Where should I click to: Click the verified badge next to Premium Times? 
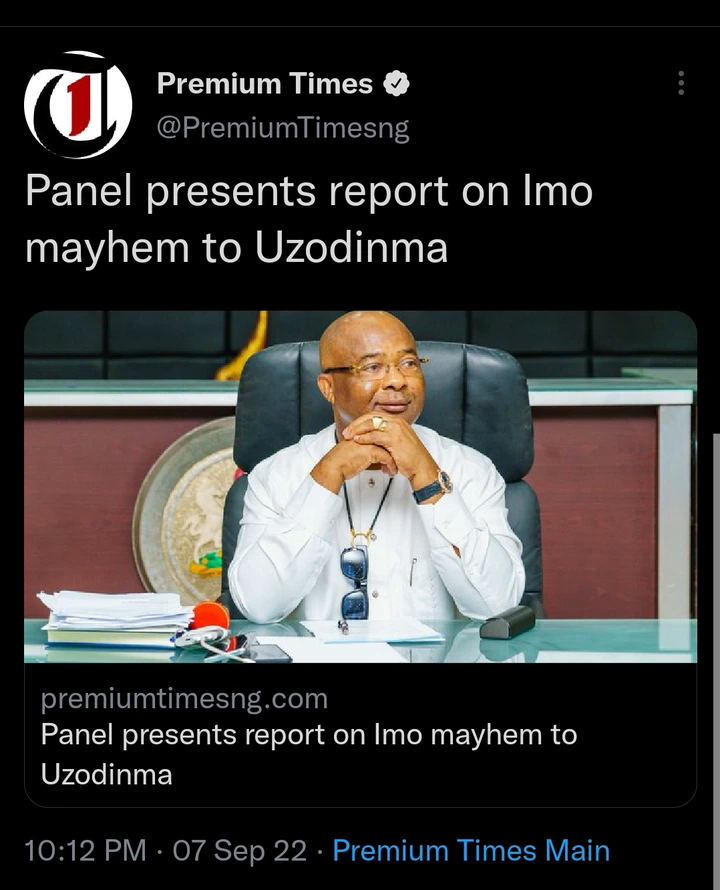click(396, 84)
